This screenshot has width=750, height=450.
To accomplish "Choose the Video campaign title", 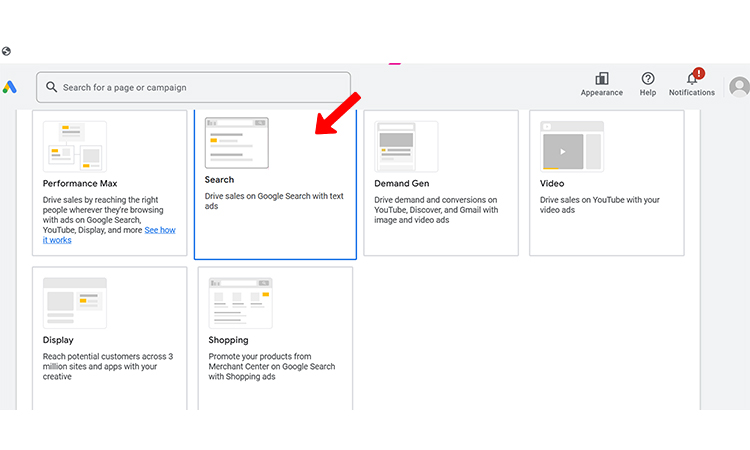I will [x=552, y=184].
